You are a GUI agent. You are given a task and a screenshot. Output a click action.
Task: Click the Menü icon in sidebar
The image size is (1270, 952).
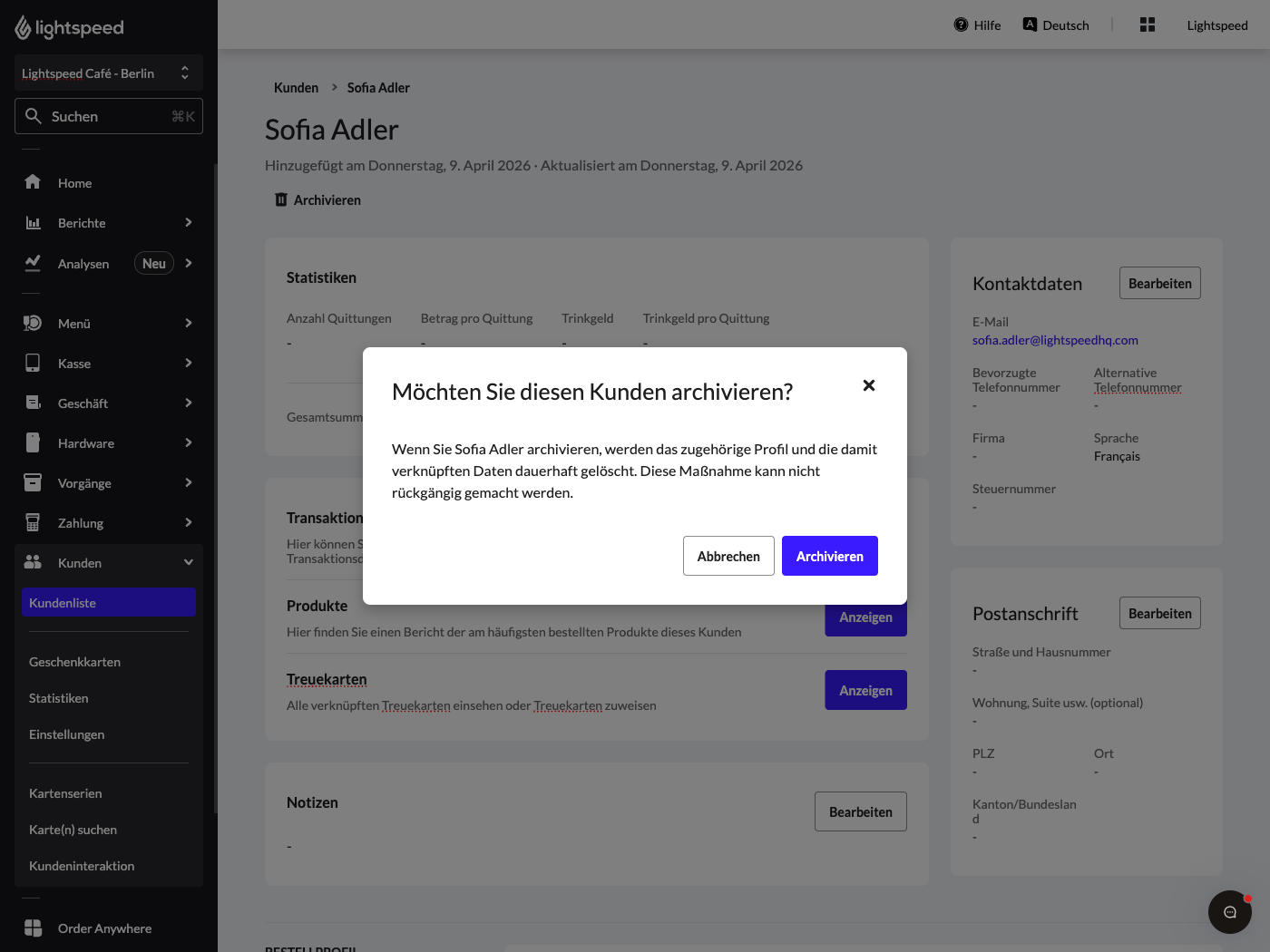(33, 323)
